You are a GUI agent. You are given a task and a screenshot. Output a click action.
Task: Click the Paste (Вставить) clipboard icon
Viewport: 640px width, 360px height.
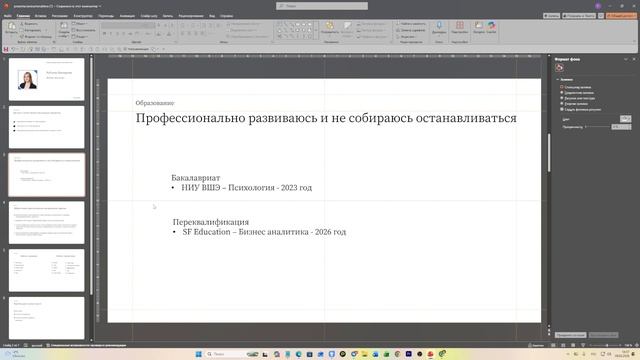[11, 26]
